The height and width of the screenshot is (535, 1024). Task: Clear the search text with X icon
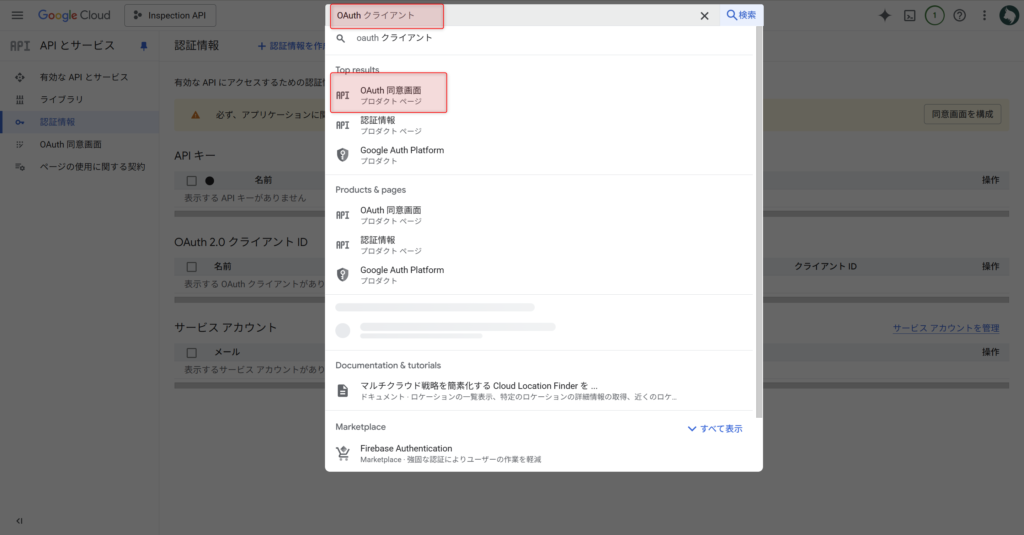(x=704, y=16)
